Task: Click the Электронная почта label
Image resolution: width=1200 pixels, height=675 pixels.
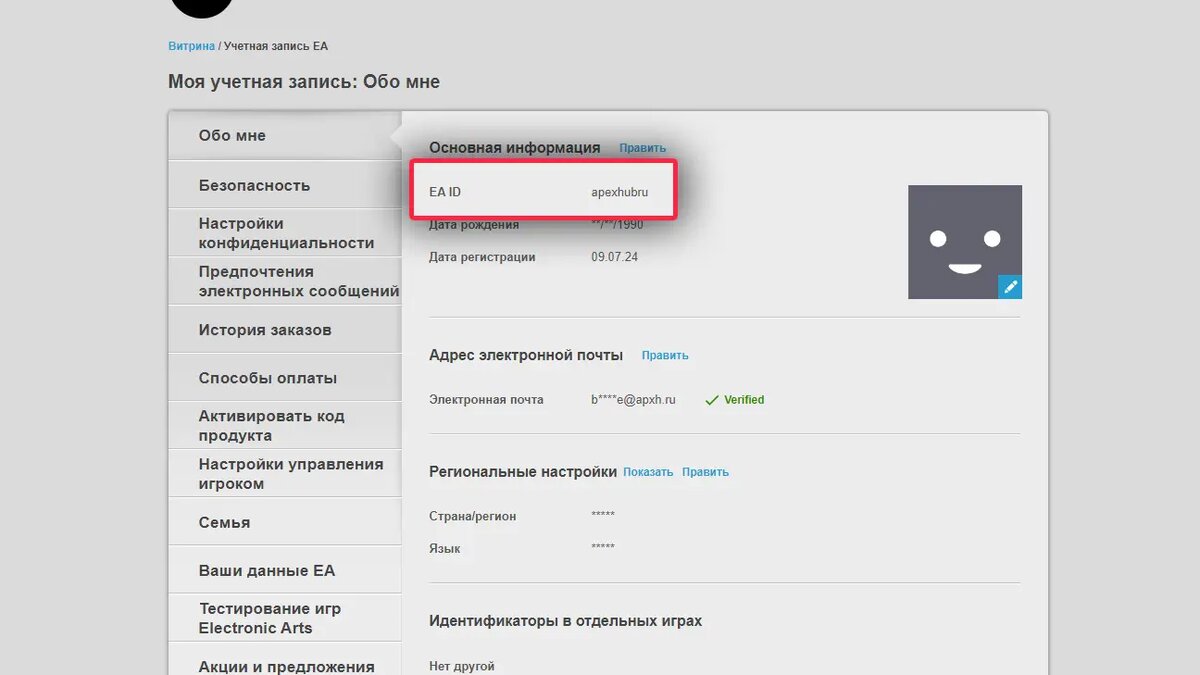Action: coord(486,399)
